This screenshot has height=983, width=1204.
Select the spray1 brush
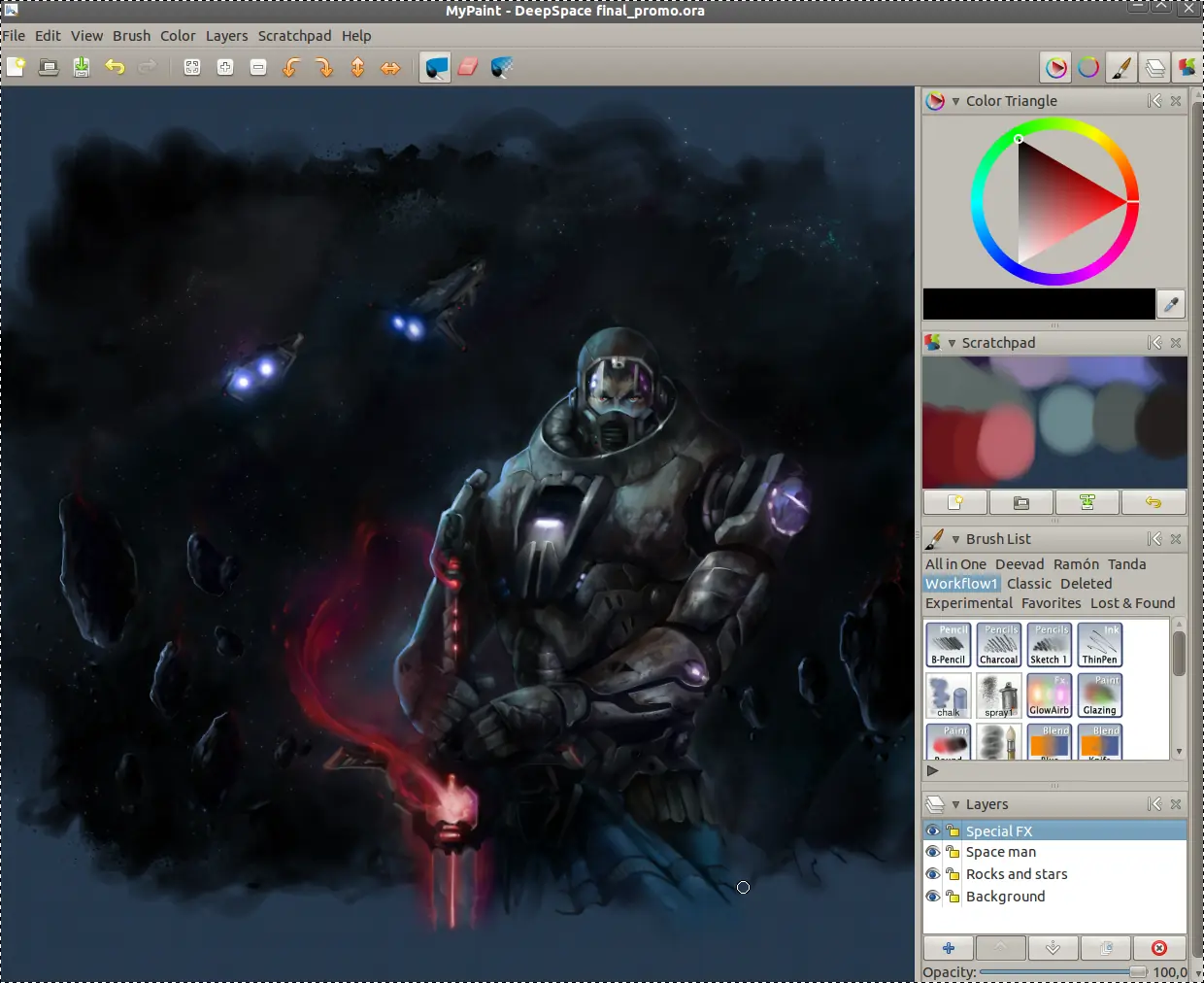tap(999, 695)
